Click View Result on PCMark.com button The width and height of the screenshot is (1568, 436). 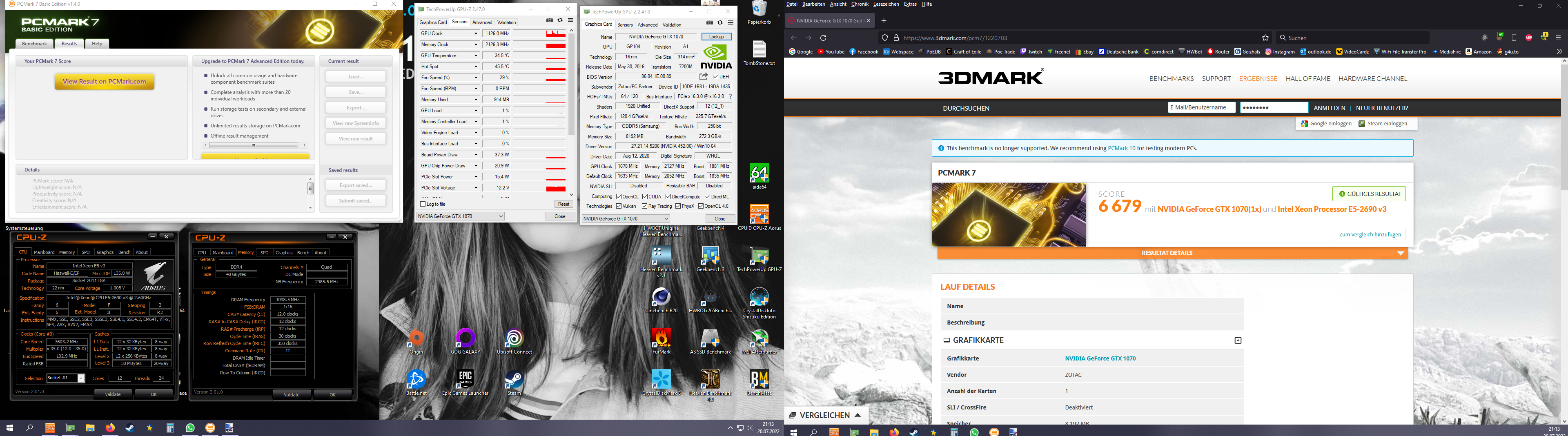[x=104, y=82]
